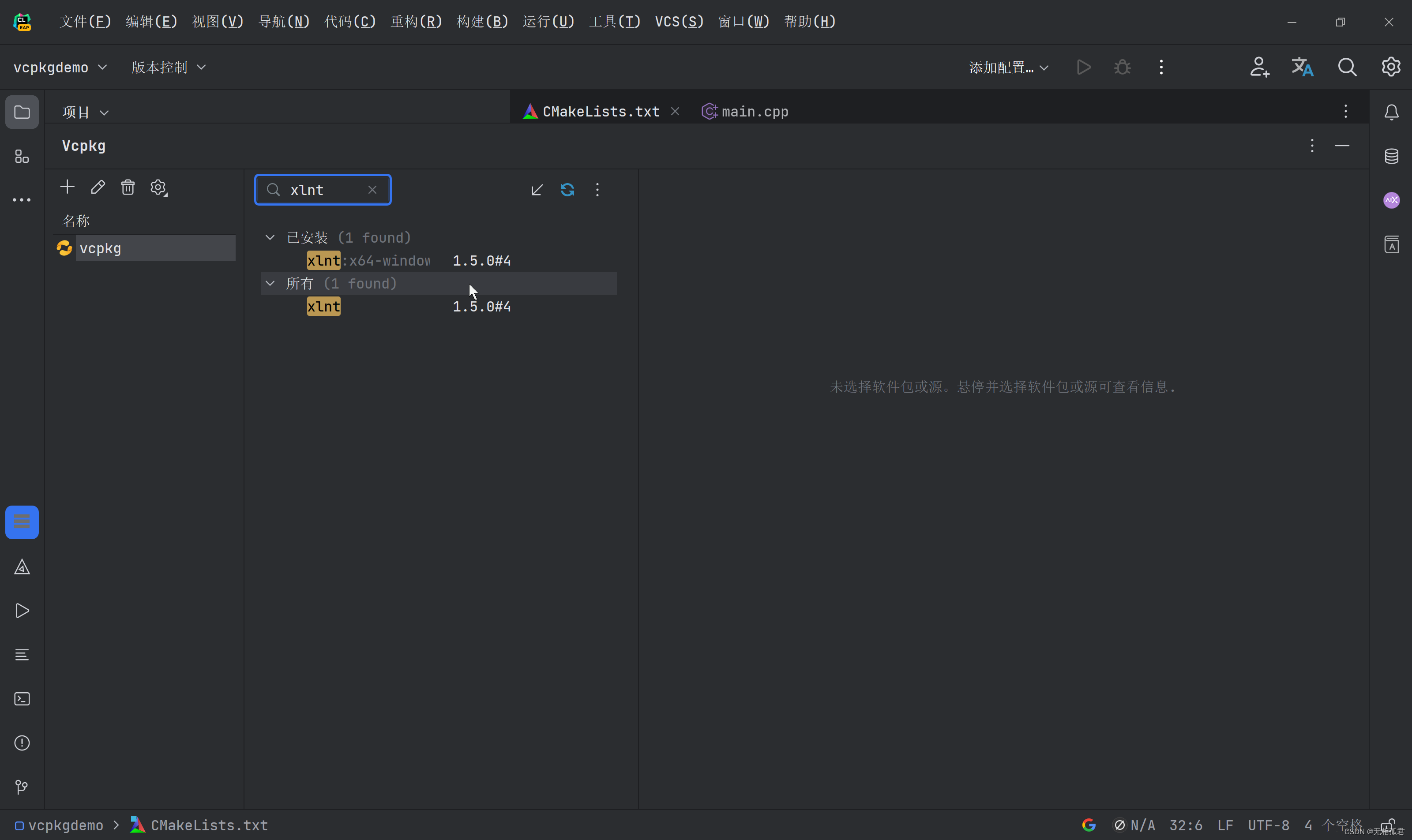Collapse the 所有 package group
Viewport: 1412px width, 840px height.
pyautogui.click(x=270, y=284)
